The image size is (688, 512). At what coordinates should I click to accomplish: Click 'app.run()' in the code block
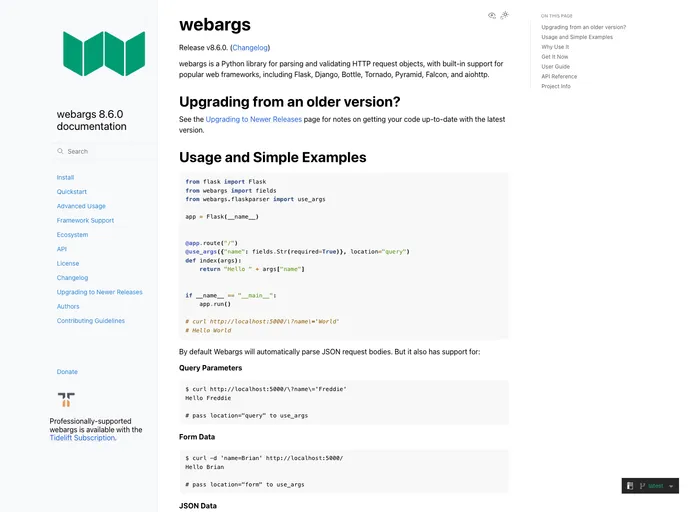(215, 304)
